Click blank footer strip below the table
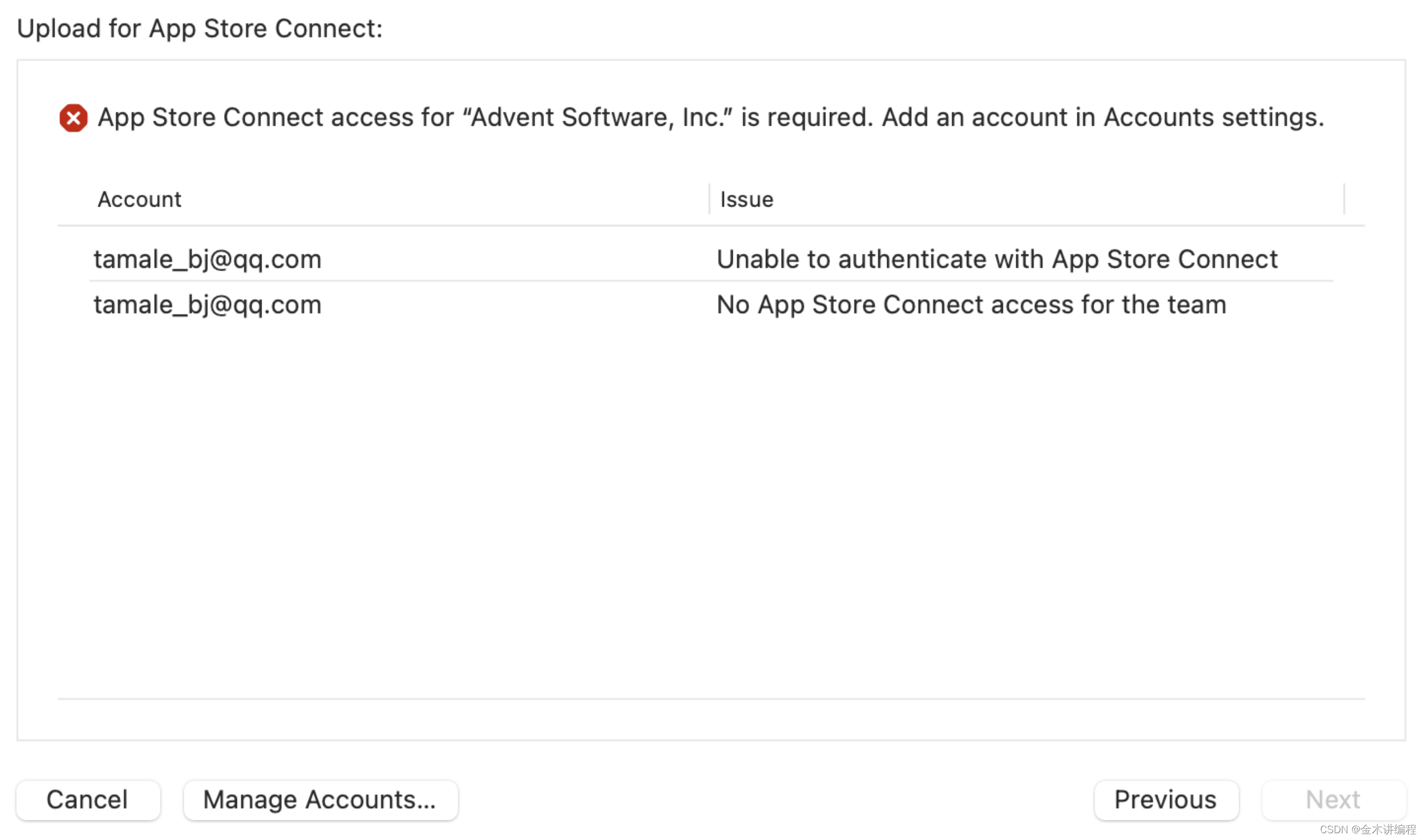The height and width of the screenshot is (840, 1425). [710, 719]
